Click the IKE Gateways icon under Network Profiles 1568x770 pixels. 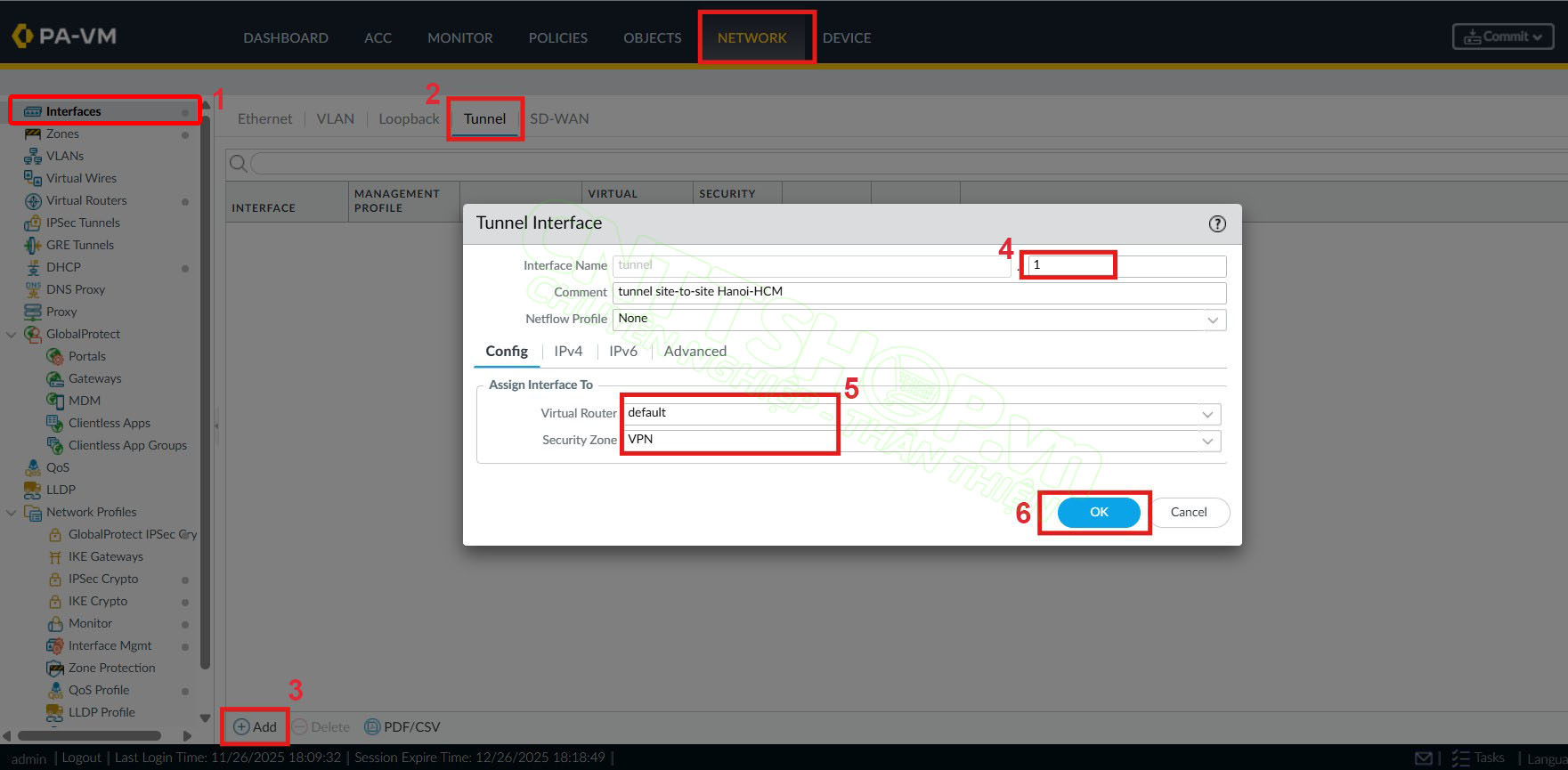pos(55,557)
